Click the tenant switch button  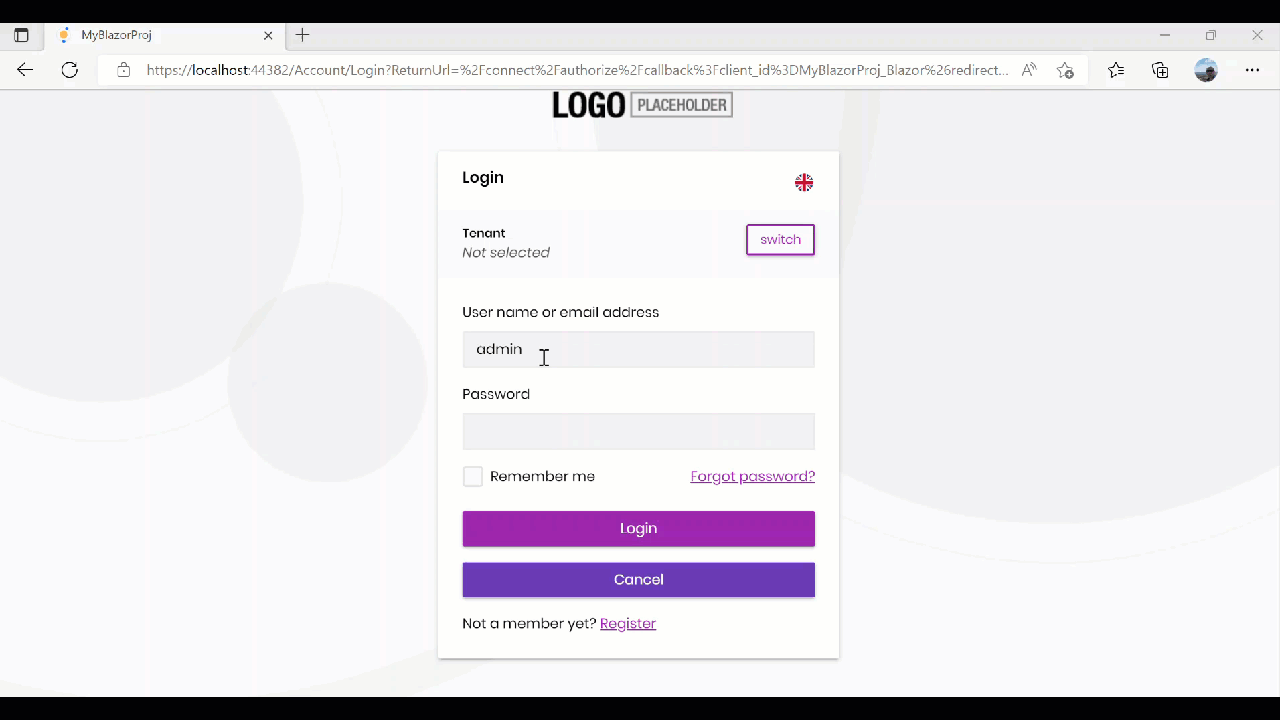(x=780, y=240)
